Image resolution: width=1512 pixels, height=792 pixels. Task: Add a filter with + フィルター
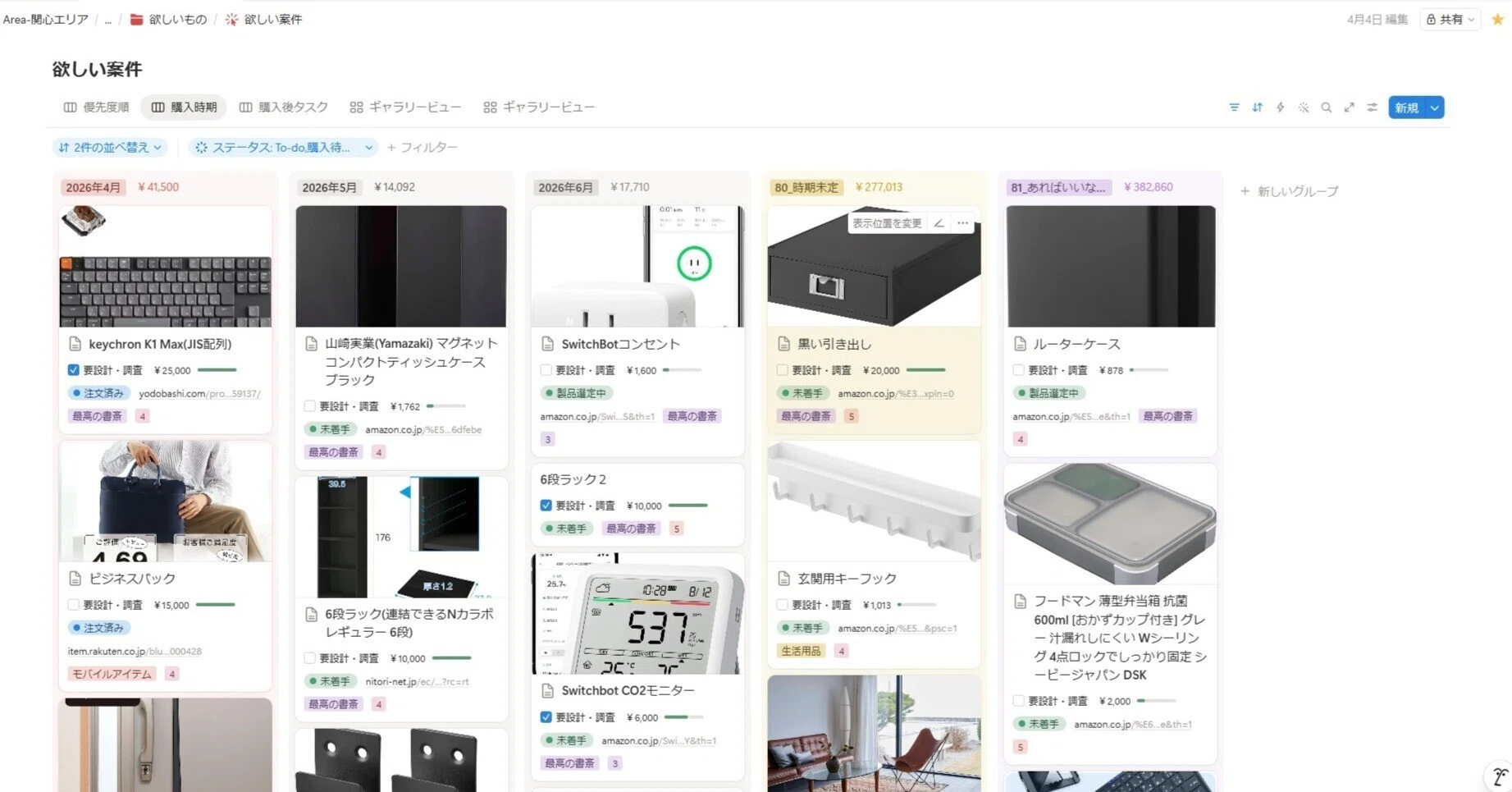click(x=423, y=148)
